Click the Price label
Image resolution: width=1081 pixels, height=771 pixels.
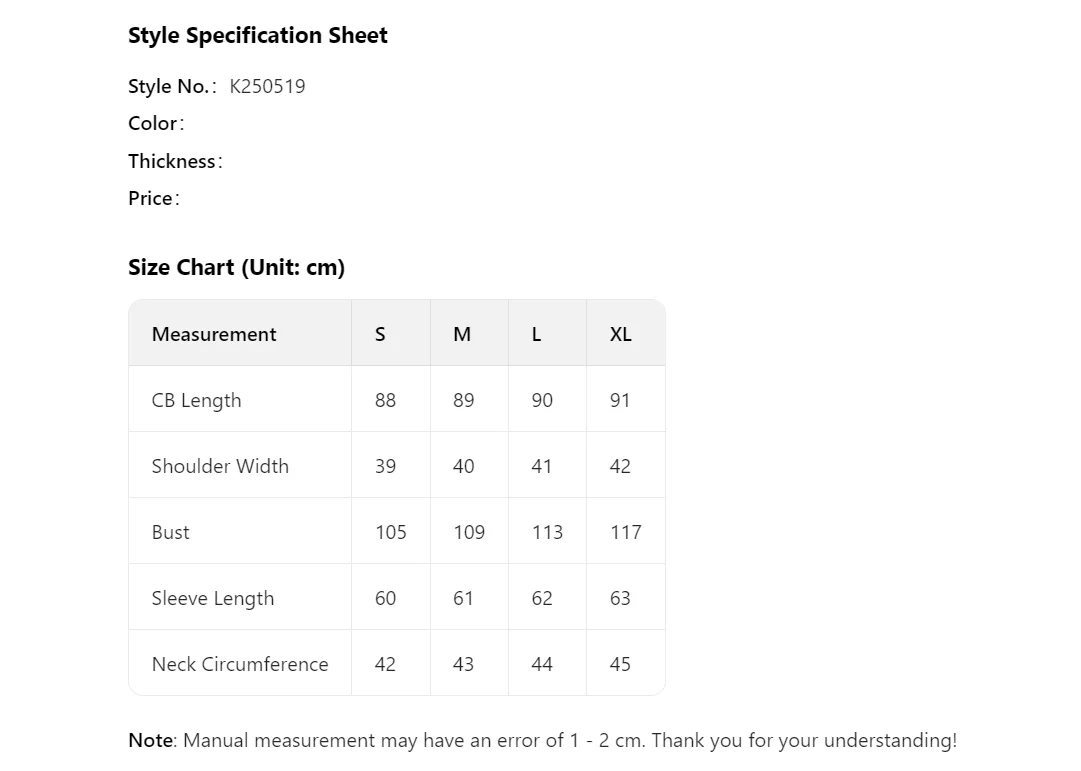[153, 199]
